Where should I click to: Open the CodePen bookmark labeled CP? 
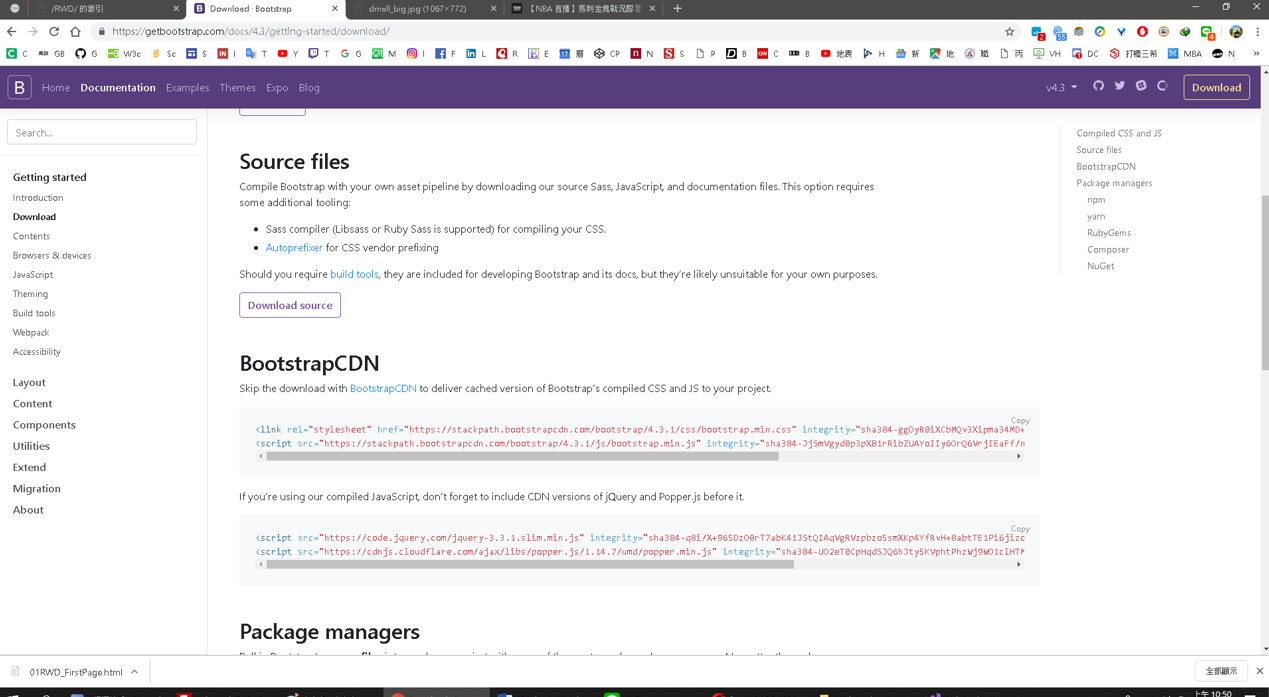tap(606, 54)
